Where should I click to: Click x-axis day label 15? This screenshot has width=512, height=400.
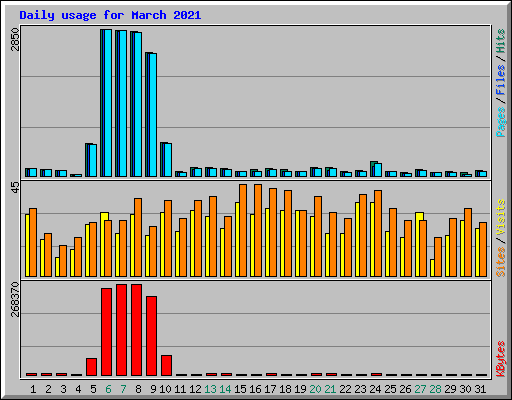tap(240, 389)
